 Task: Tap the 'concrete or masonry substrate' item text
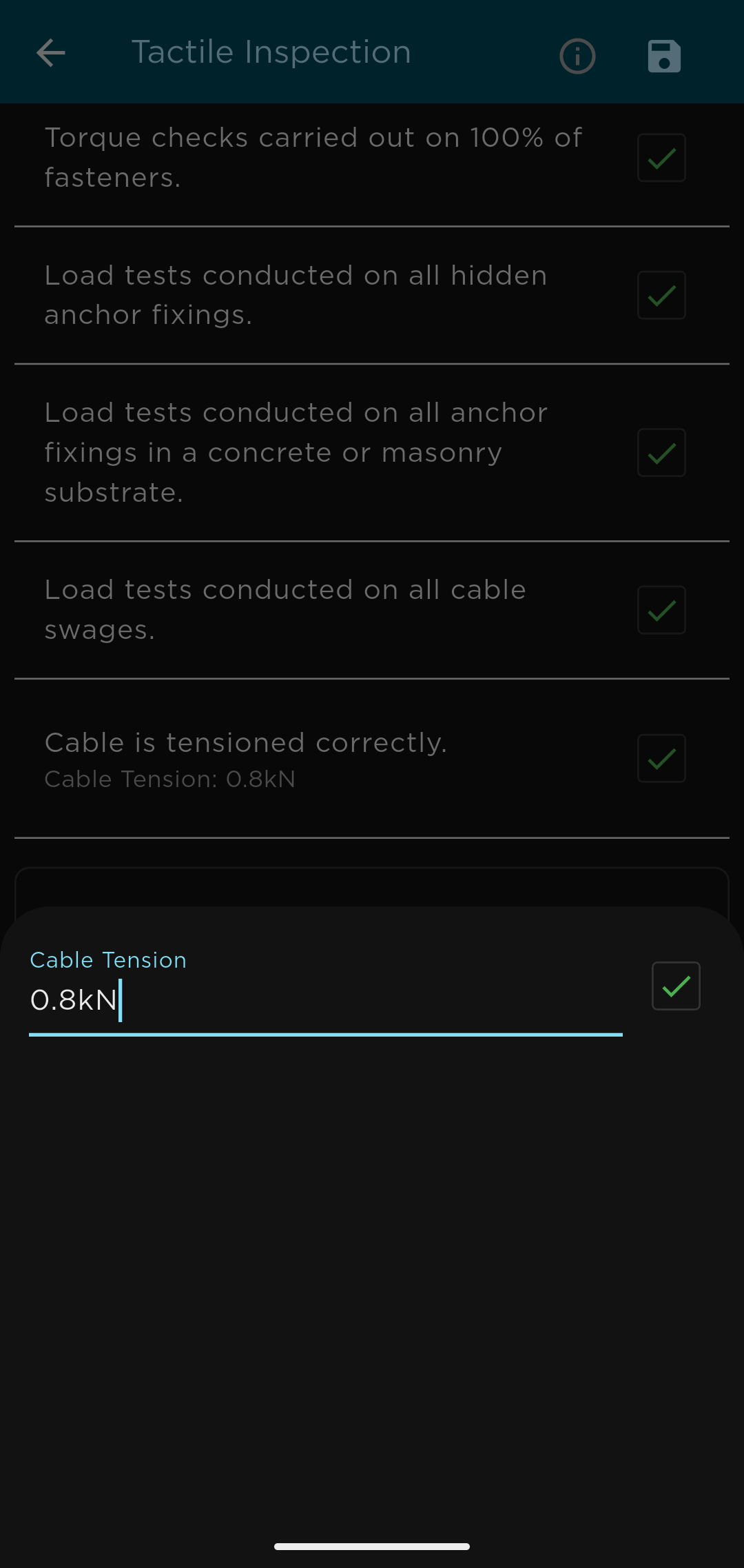pos(296,453)
